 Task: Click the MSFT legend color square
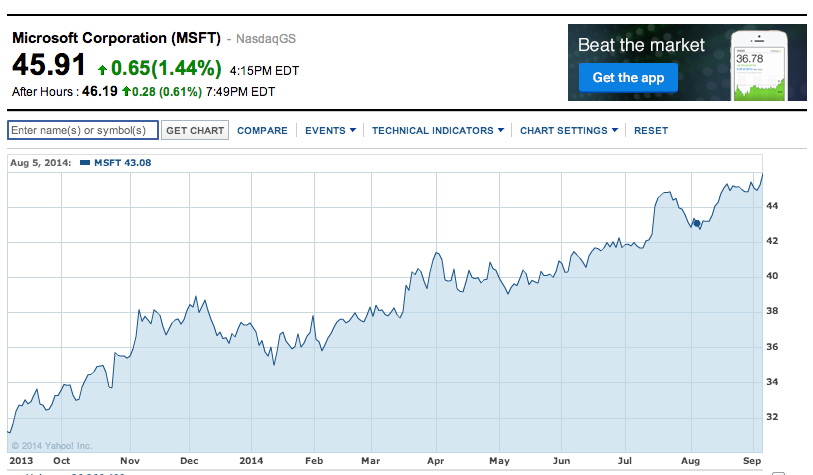tap(84, 162)
